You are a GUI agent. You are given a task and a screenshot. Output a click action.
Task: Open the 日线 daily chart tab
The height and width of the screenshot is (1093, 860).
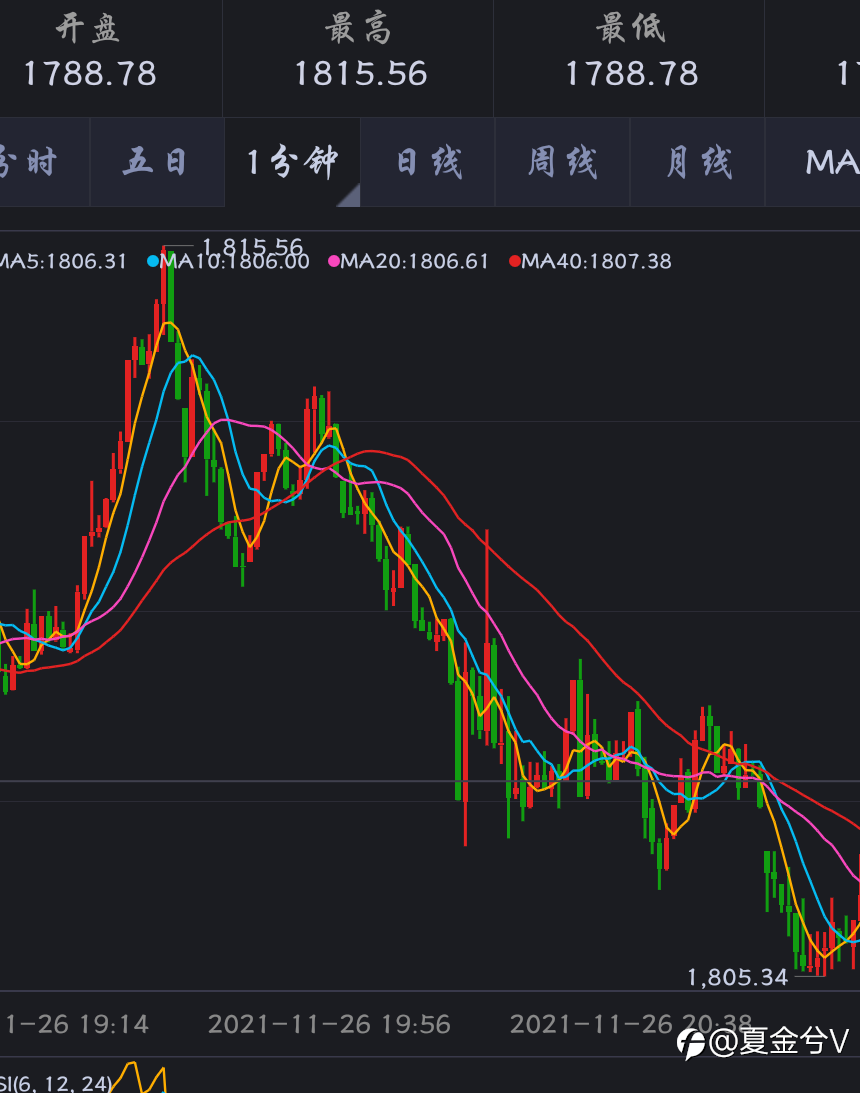pos(427,162)
